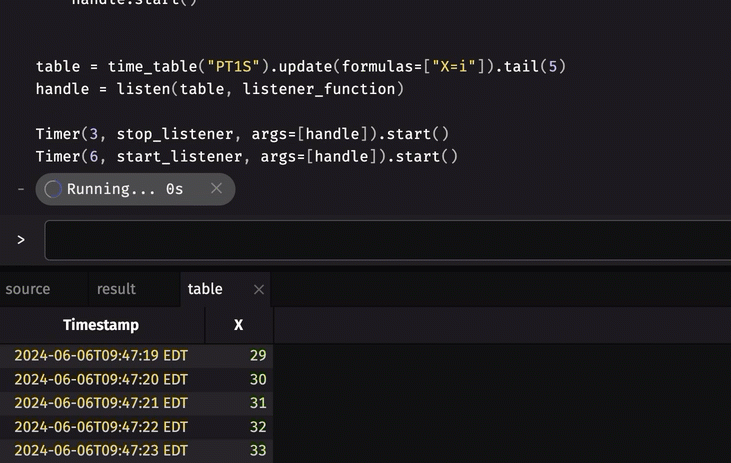Select the 09:47:19 EDT timestamp cell
Screen dimensions: 731x463
click(101, 356)
